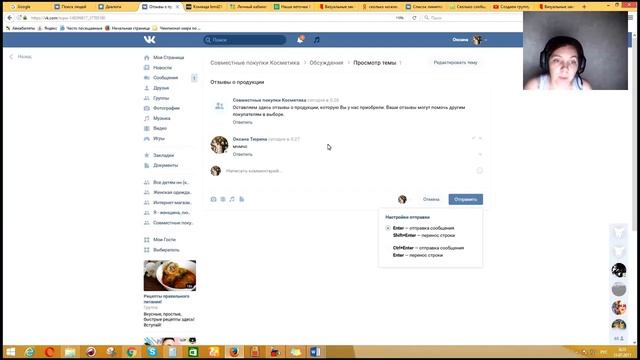This screenshot has width=640, height=360.
Task: Attach audio using the note icon
Action: pyautogui.click(x=232, y=199)
